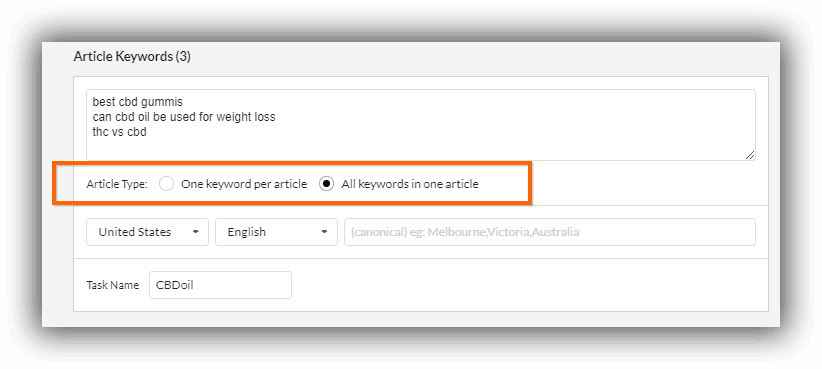Click the caret arrow beside English

pos(325,232)
